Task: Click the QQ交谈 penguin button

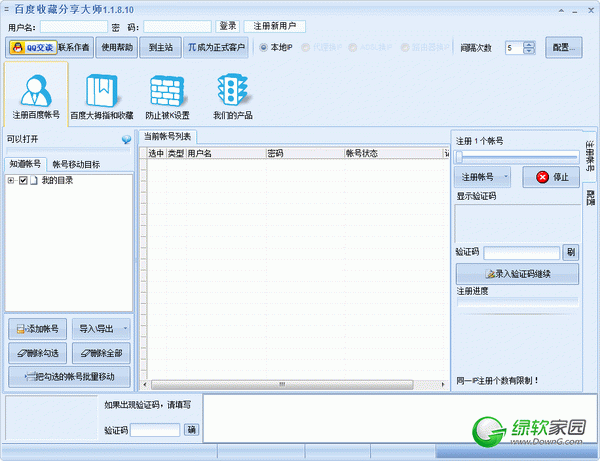Action: point(33,47)
